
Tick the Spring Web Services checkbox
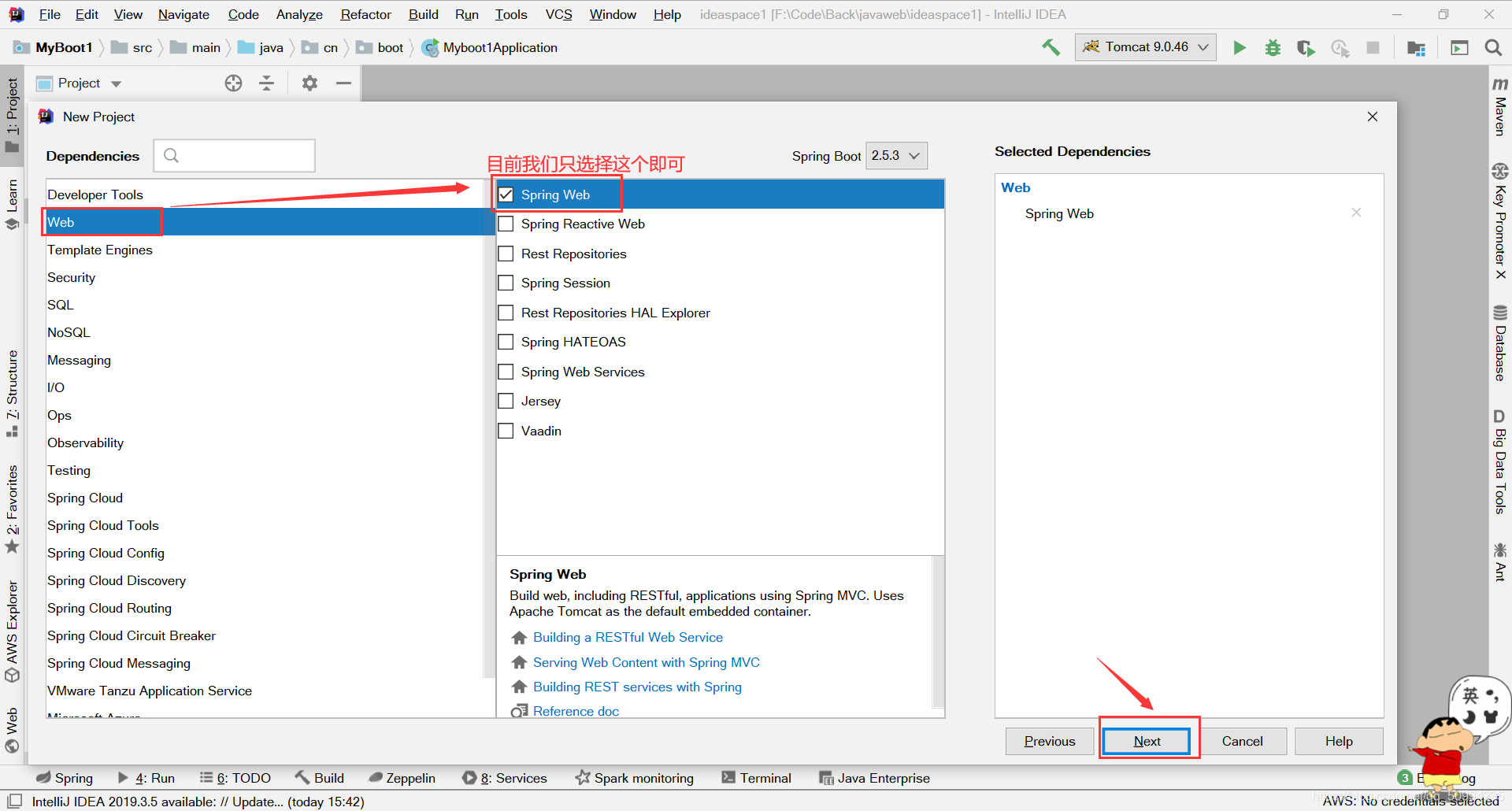[x=506, y=372]
